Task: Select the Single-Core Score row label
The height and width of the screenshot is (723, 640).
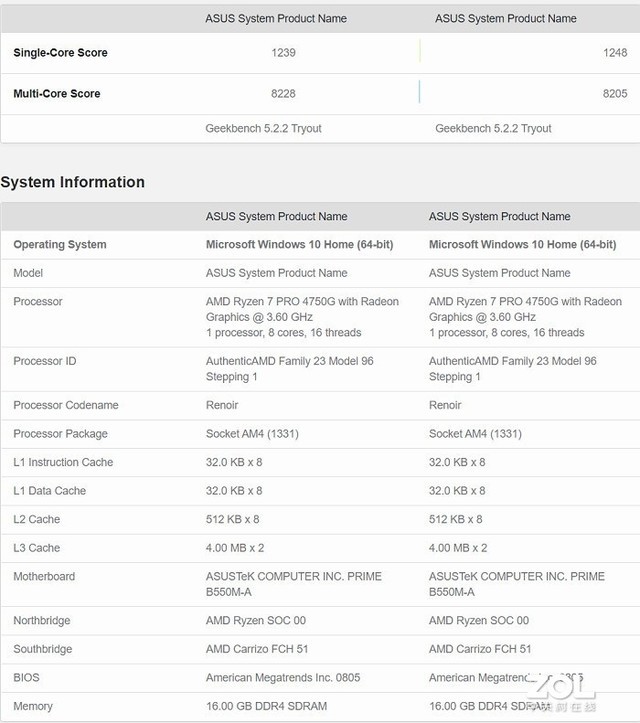Action: tap(60, 53)
